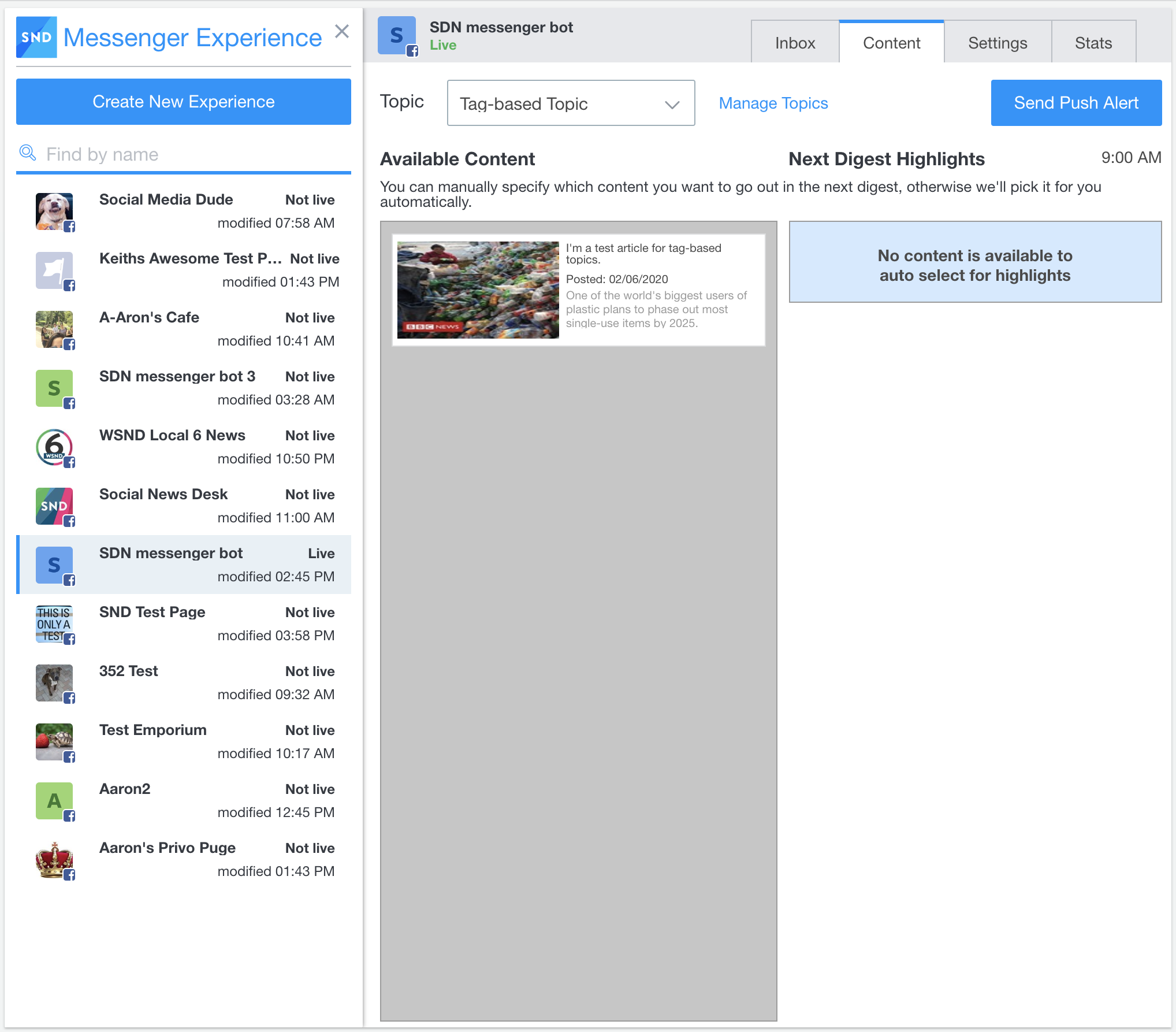This screenshot has height=1032, width=1176.
Task: Select Social Media Dude experience name
Action: (166, 199)
